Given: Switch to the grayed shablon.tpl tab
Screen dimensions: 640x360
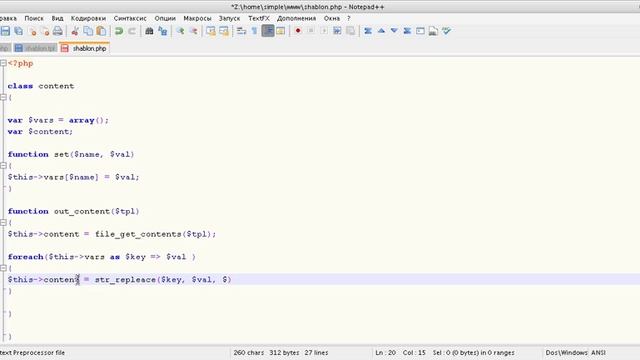Looking at the screenshot, I should 35,48.
